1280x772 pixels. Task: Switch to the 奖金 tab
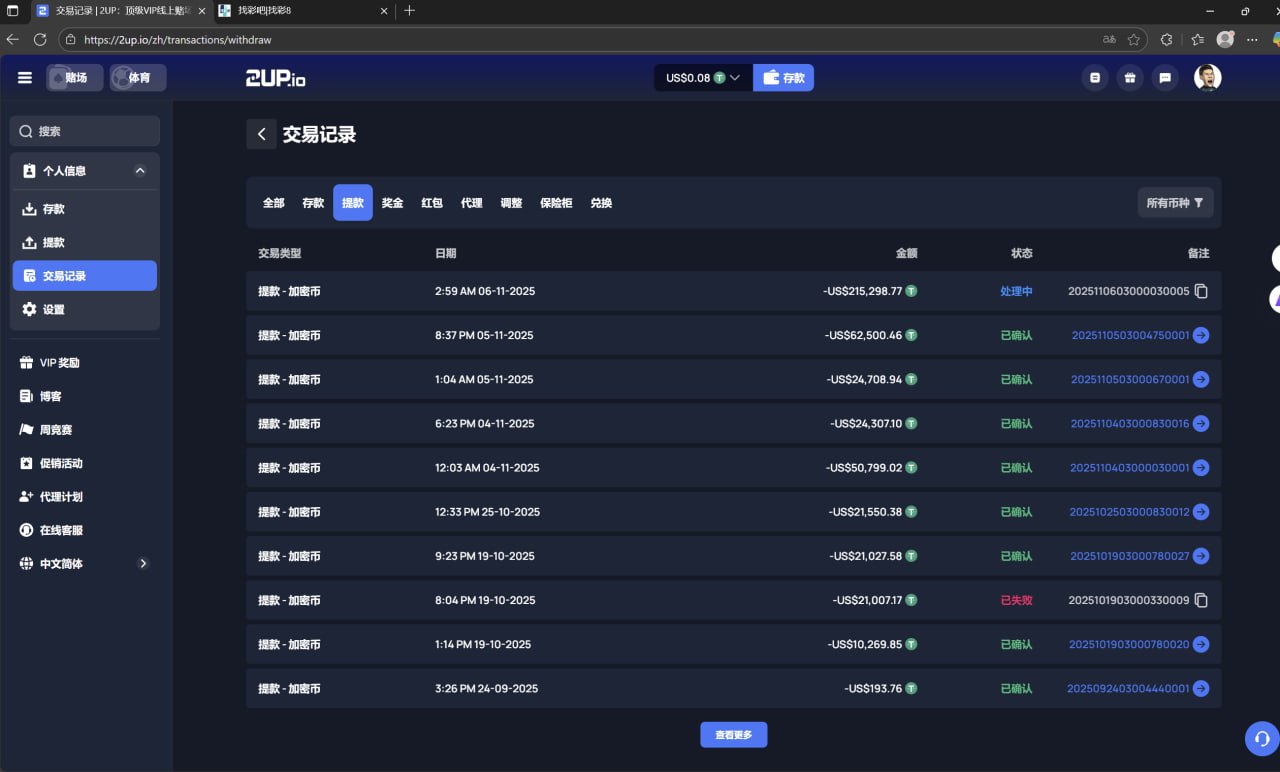392,202
